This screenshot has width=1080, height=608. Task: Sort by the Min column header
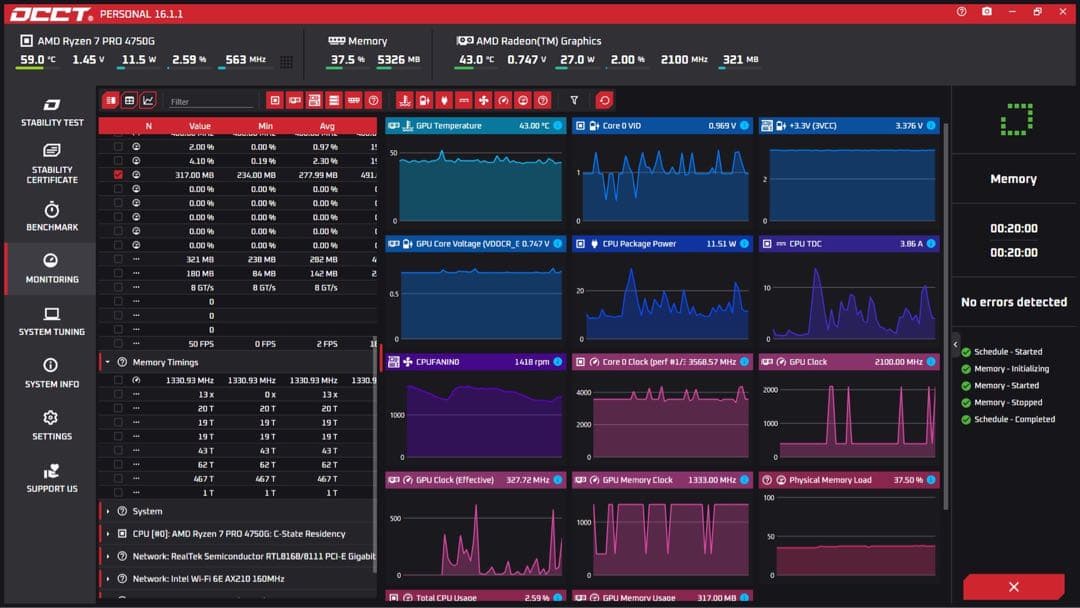point(265,126)
